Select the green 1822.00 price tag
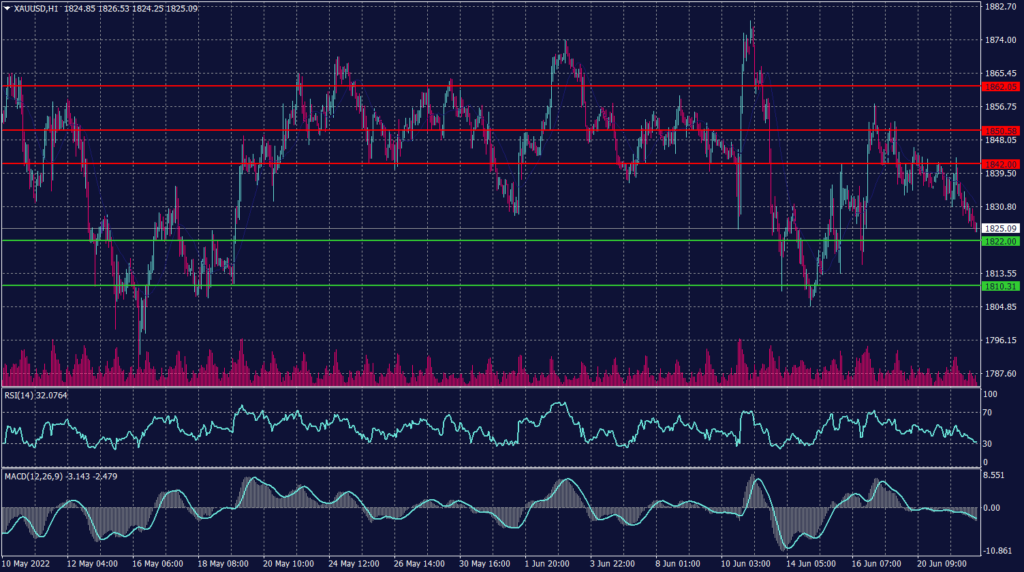Image resolution: width=1024 pixels, height=572 pixels. [1000, 241]
